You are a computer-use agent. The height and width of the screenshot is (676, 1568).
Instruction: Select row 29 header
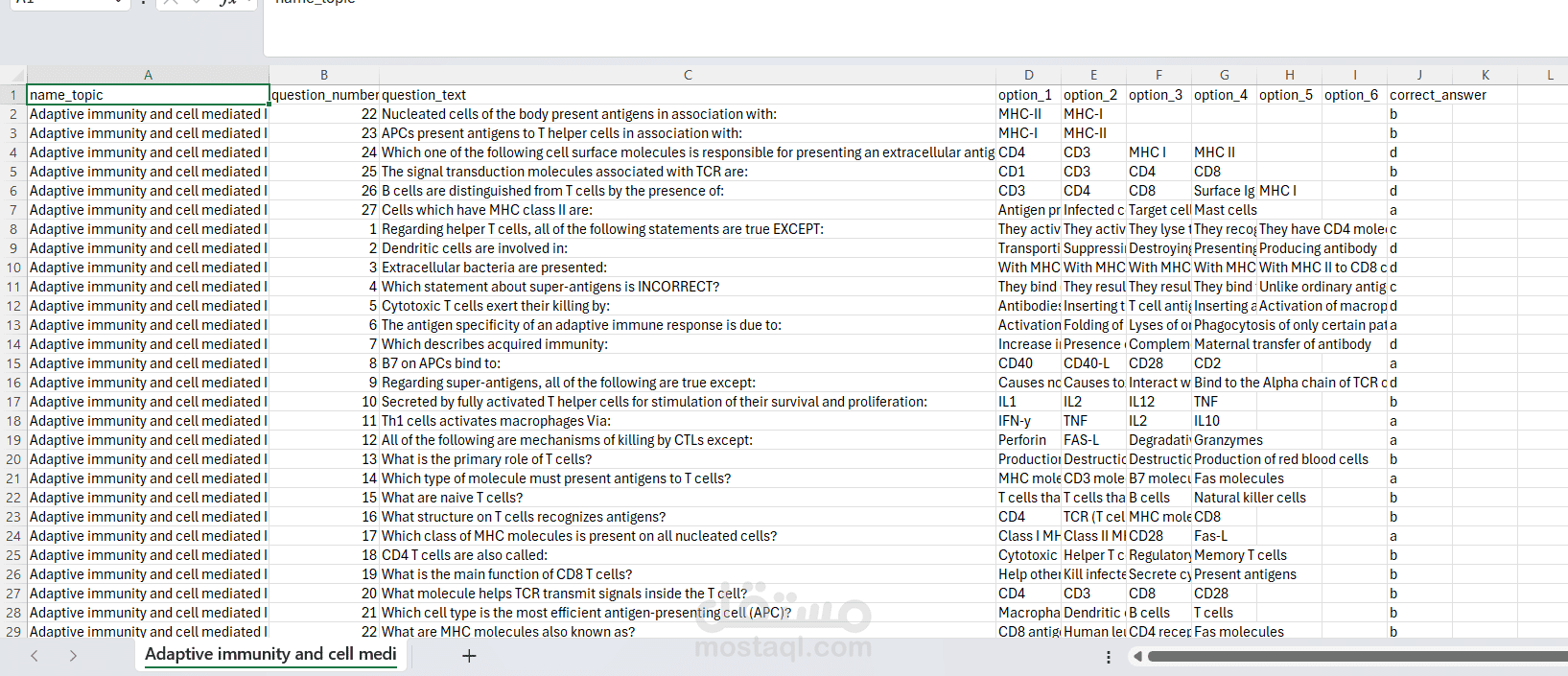13,631
